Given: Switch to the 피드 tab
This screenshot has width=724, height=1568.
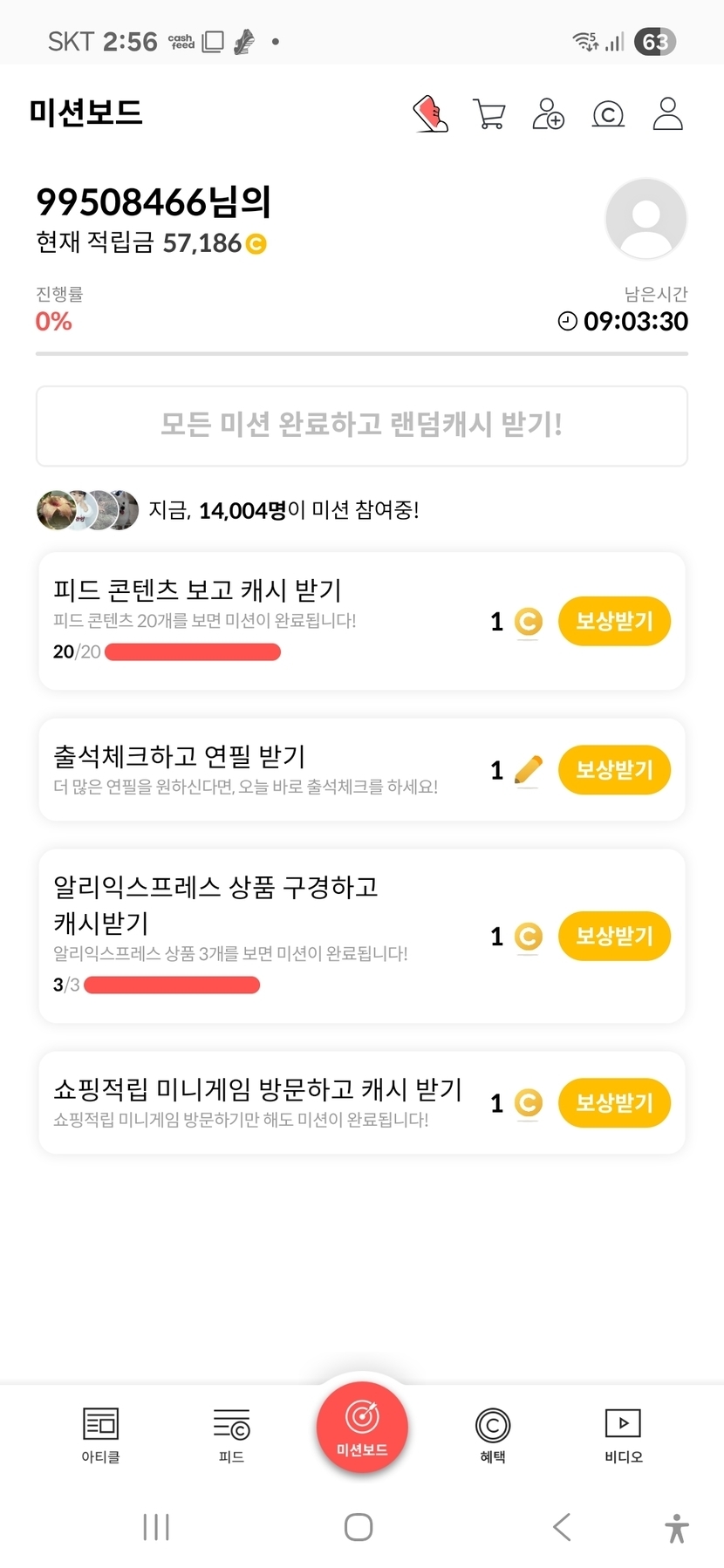Looking at the screenshot, I should (231, 1435).
